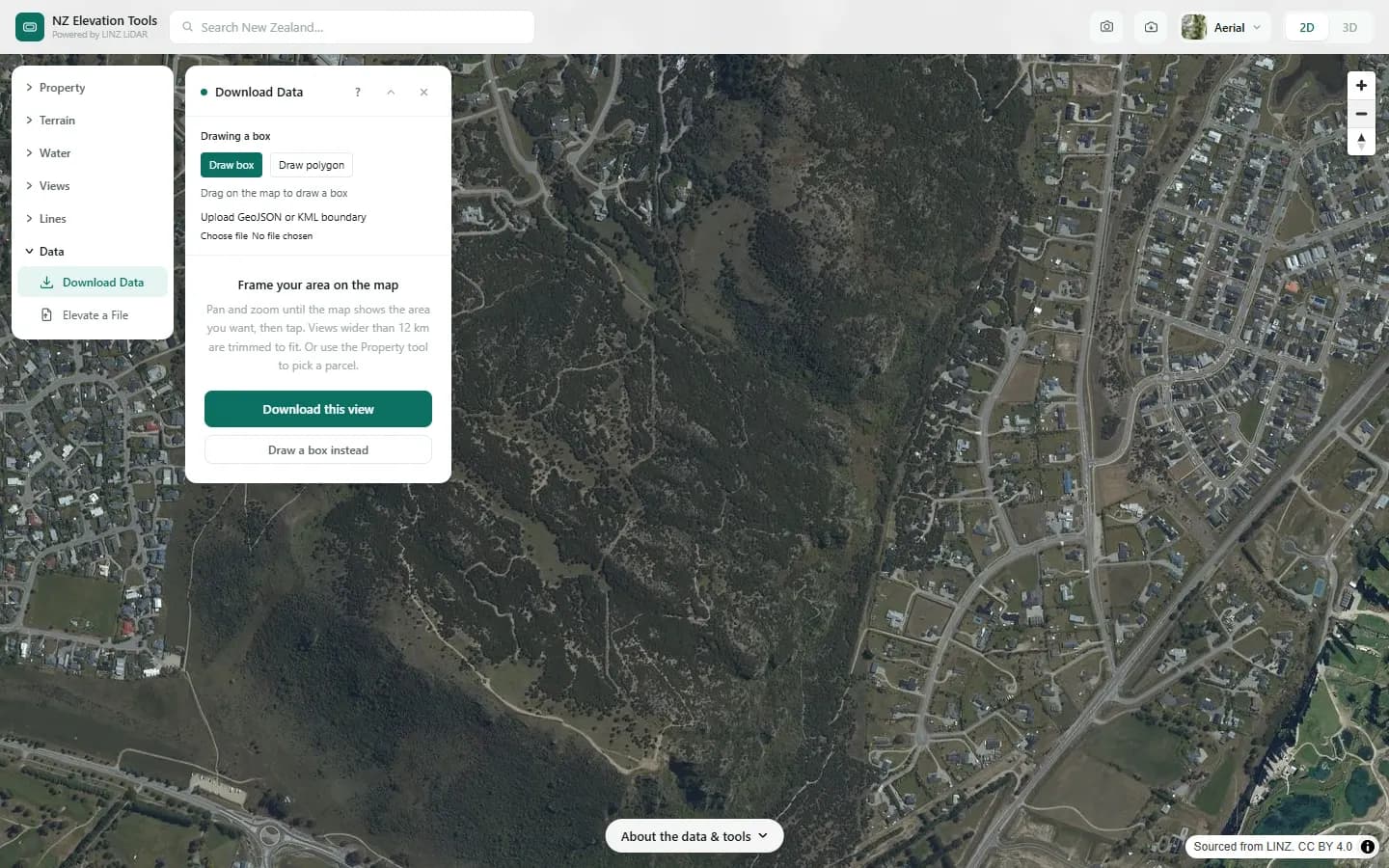The image size is (1389, 868).
Task: Click the Aerial basemap thumbnail
Action: [1193, 27]
